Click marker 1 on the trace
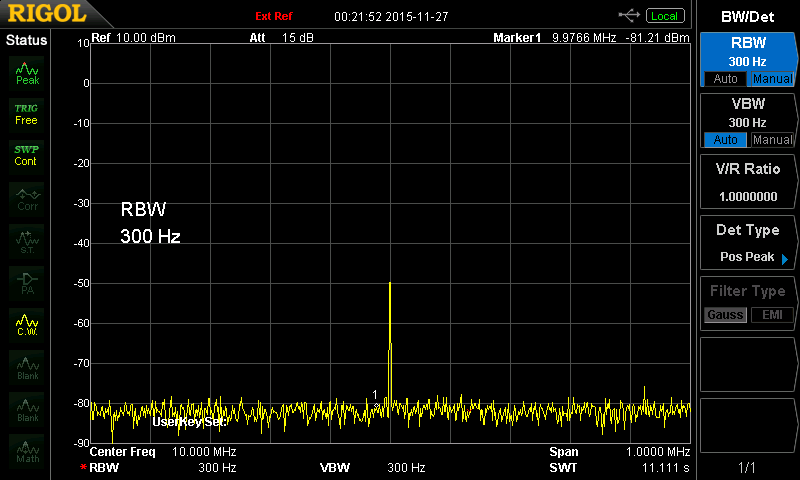800x480 pixels. [x=377, y=406]
